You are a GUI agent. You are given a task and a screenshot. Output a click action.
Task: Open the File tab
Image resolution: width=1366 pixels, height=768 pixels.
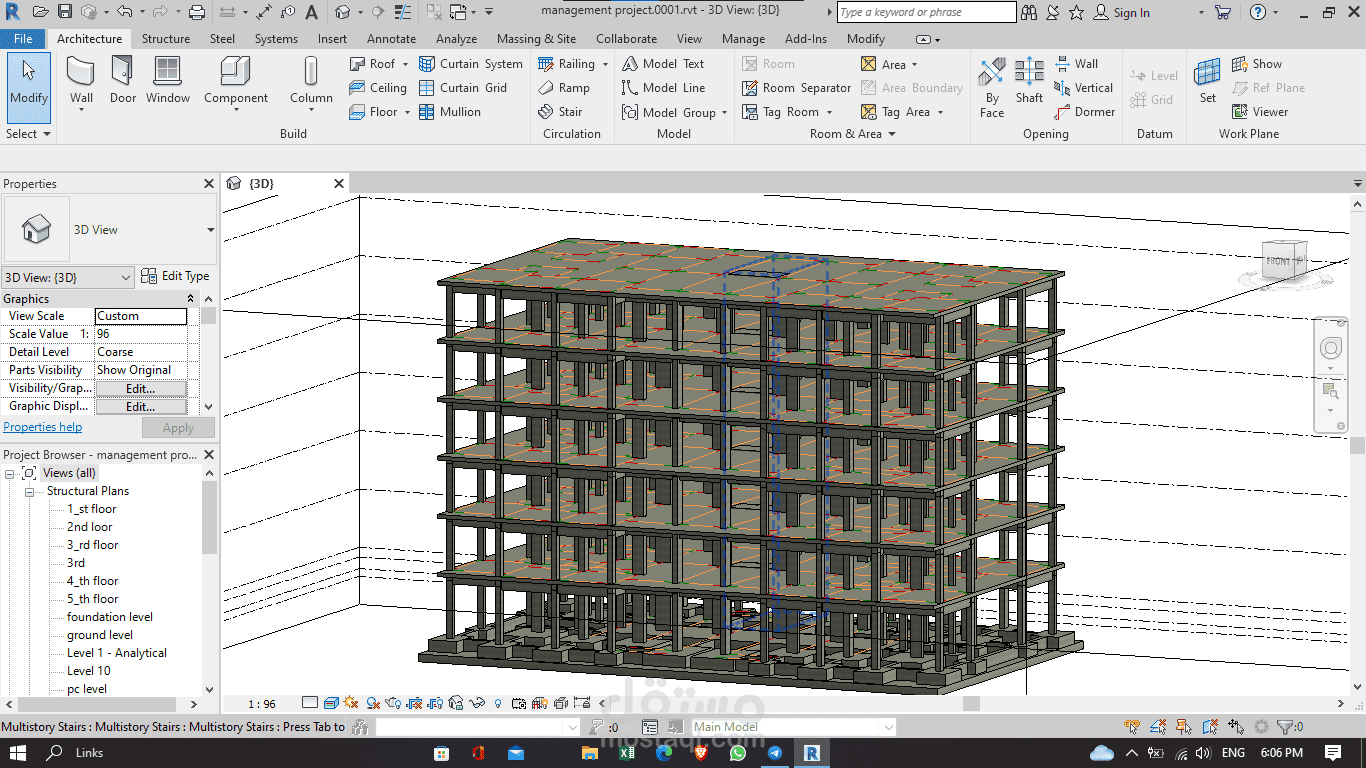(x=23, y=39)
